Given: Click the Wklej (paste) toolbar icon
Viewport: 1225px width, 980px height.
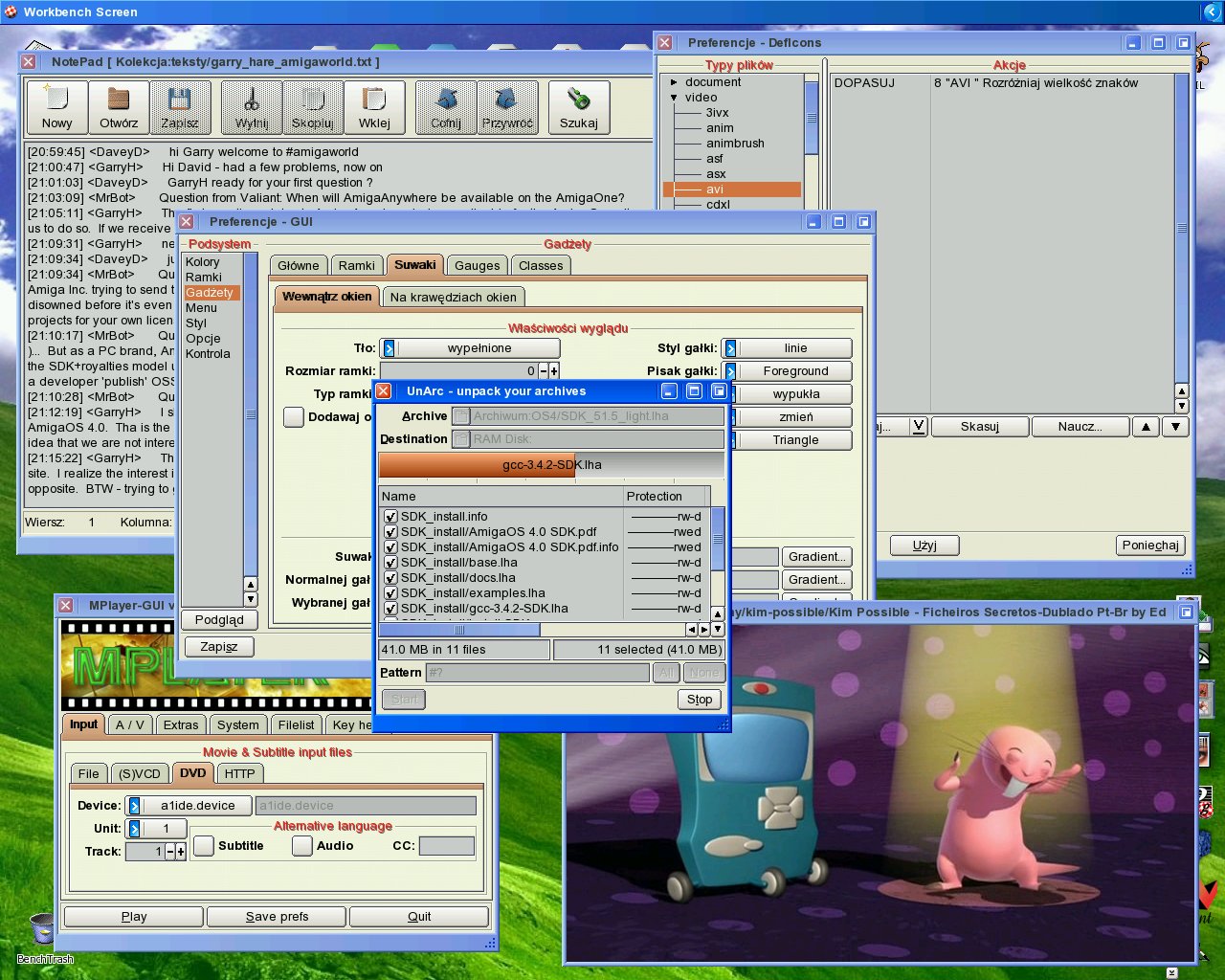Looking at the screenshot, I should pyautogui.click(x=374, y=106).
